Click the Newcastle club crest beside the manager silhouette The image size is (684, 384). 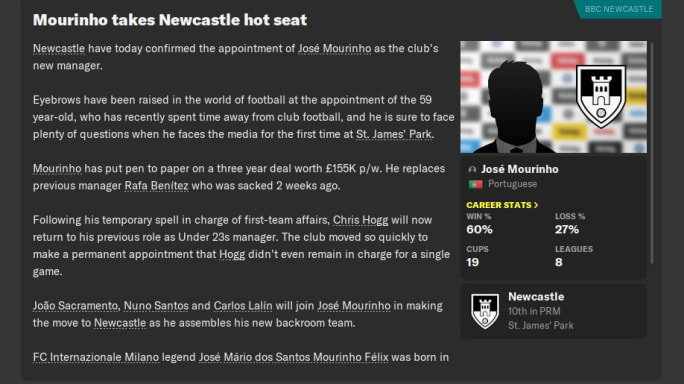[601, 96]
